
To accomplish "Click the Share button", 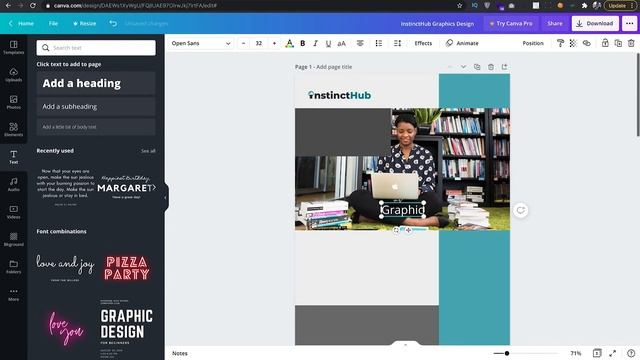I will coord(555,24).
